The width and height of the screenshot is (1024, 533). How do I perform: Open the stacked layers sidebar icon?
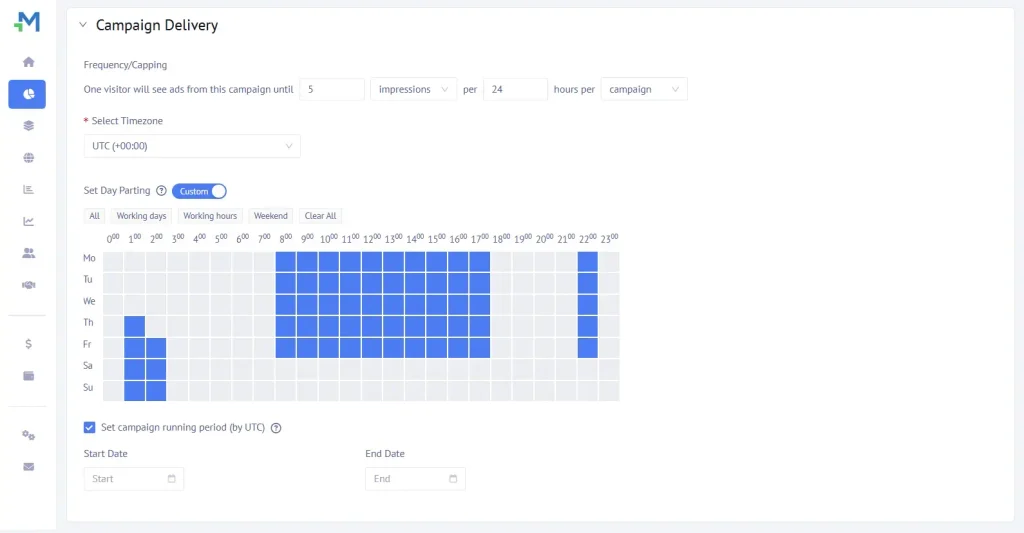click(28, 125)
